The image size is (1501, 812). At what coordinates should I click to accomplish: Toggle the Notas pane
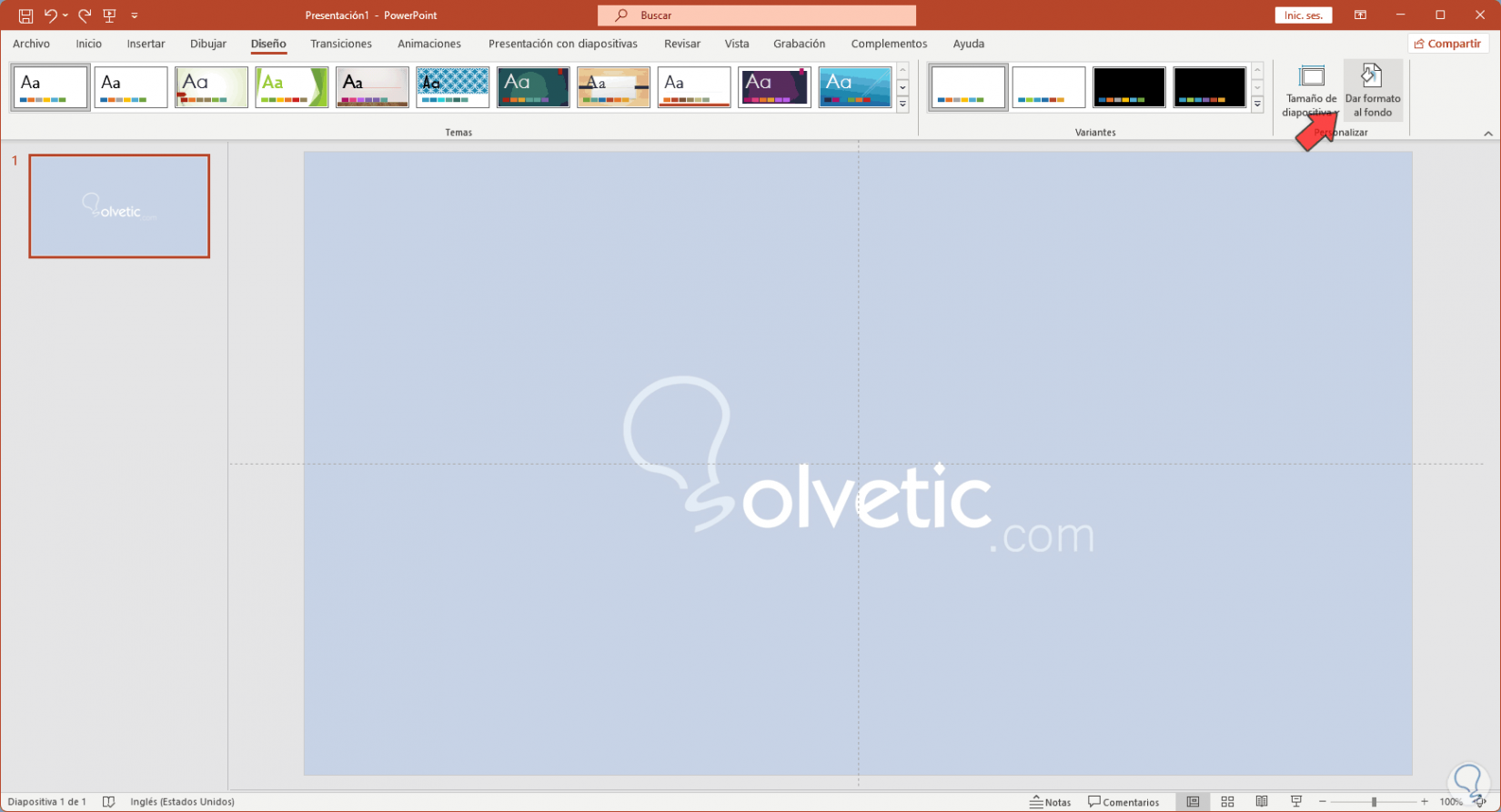pos(1051,802)
